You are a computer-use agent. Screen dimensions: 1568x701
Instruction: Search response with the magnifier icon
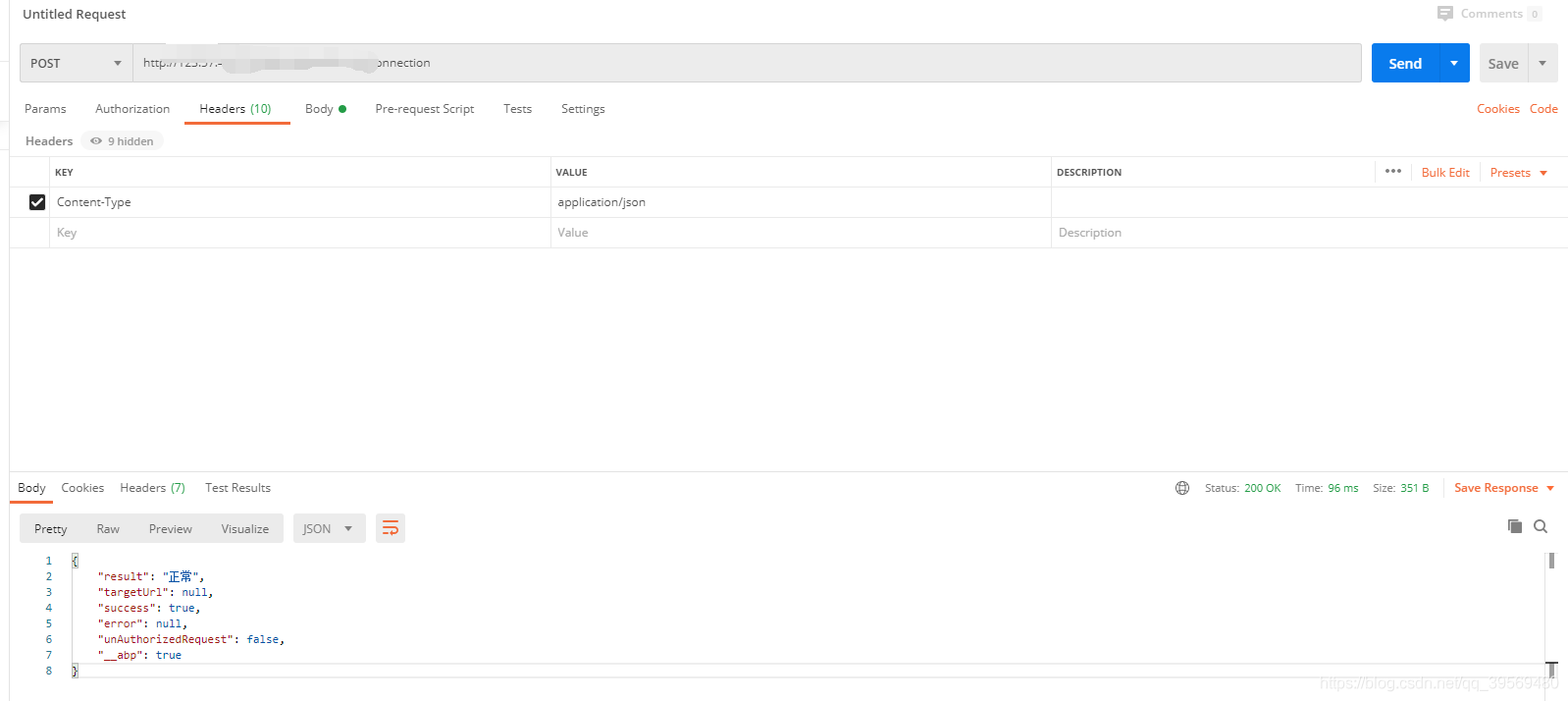pos(1541,526)
